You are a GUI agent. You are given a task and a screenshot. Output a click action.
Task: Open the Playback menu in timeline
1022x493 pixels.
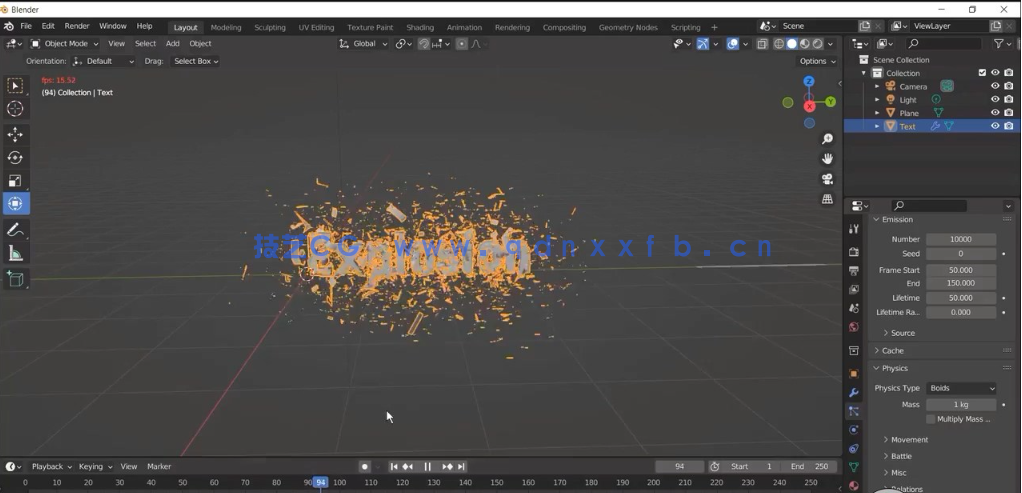51,467
